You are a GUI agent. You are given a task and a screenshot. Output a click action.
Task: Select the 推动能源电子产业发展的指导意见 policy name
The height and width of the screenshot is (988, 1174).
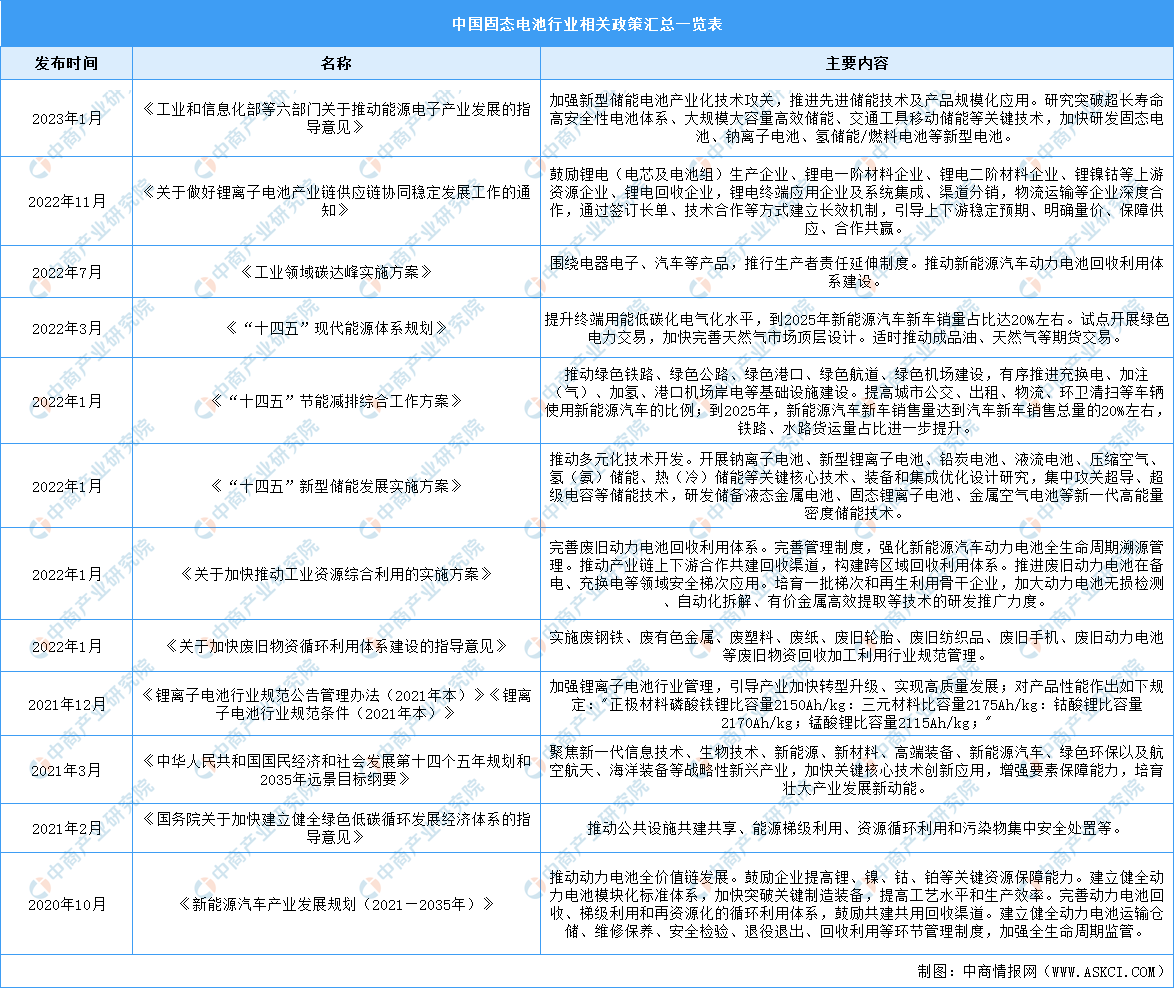coord(336,118)
